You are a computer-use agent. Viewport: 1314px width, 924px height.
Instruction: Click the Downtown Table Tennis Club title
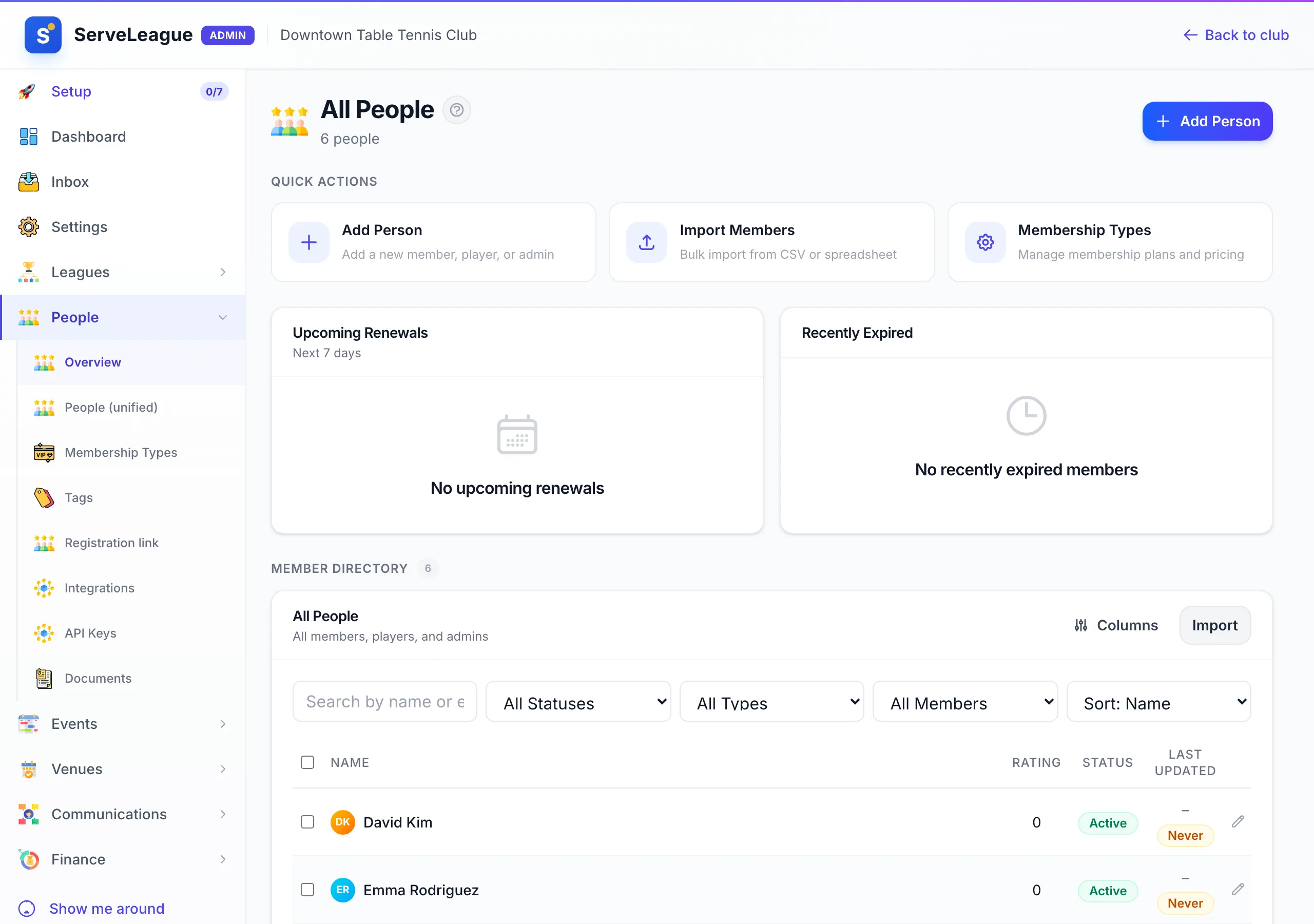point(378,35)
